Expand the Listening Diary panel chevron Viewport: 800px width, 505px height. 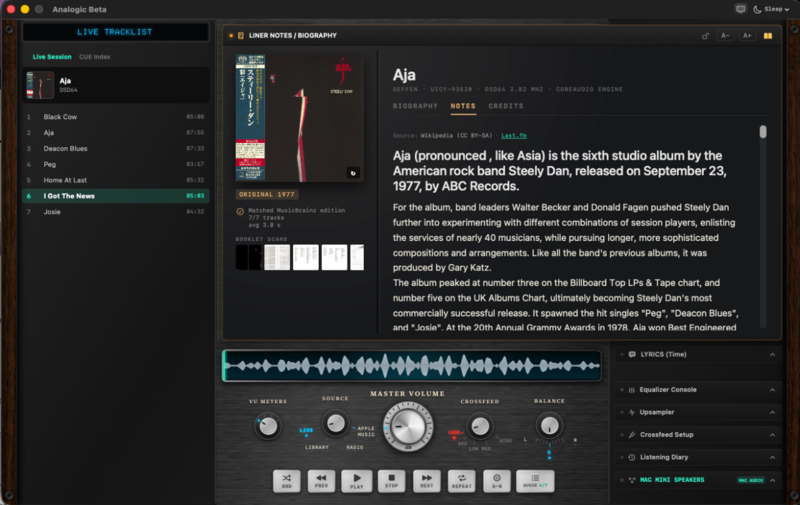[772, 458]
